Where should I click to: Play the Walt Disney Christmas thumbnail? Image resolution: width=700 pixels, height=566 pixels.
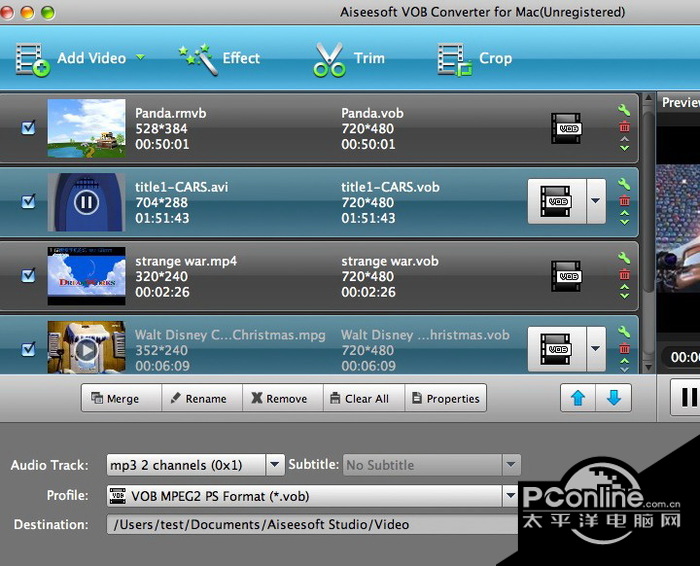click(x=86, y=350)
